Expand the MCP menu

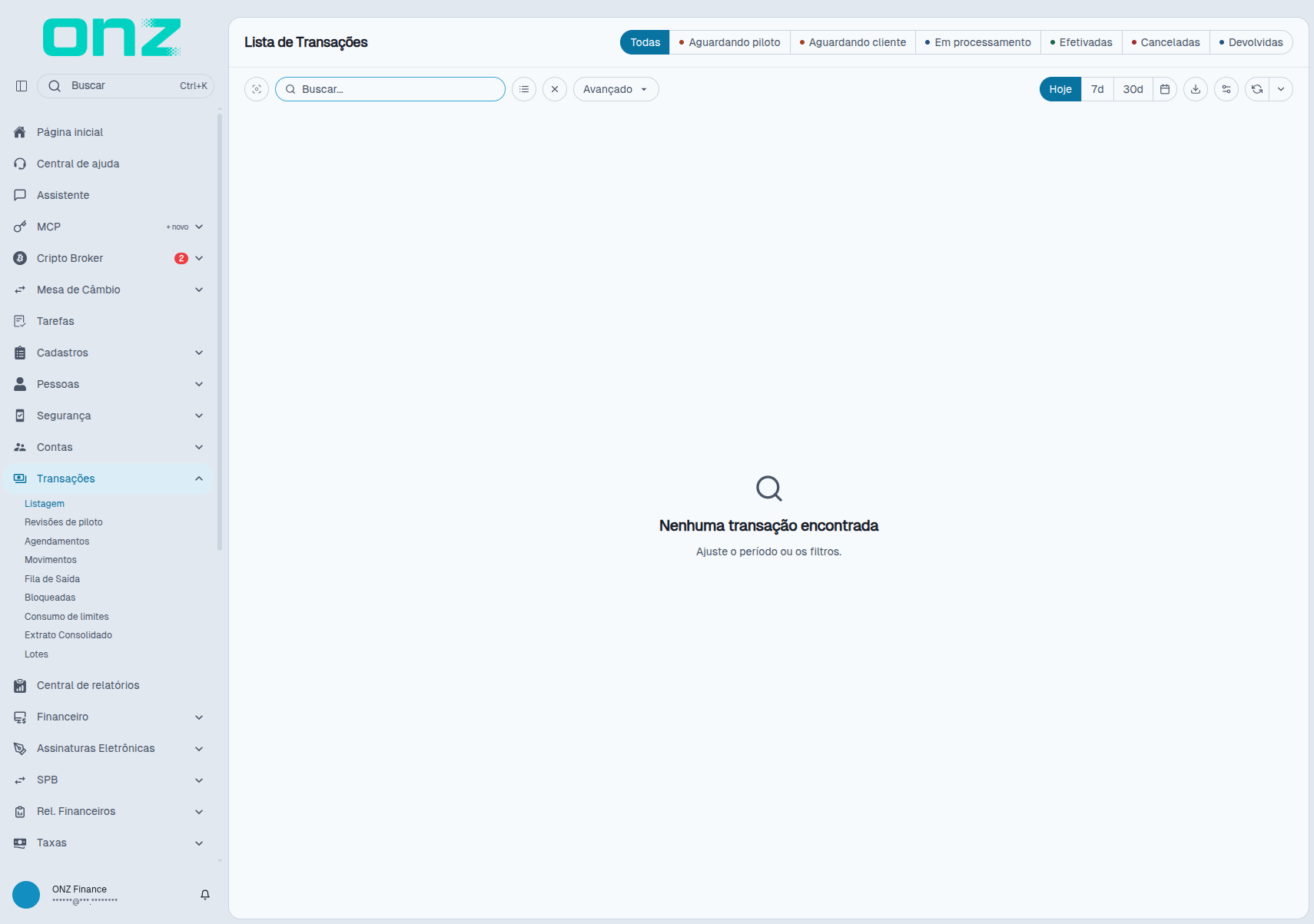pyautogui.click(x=108, y=227)
